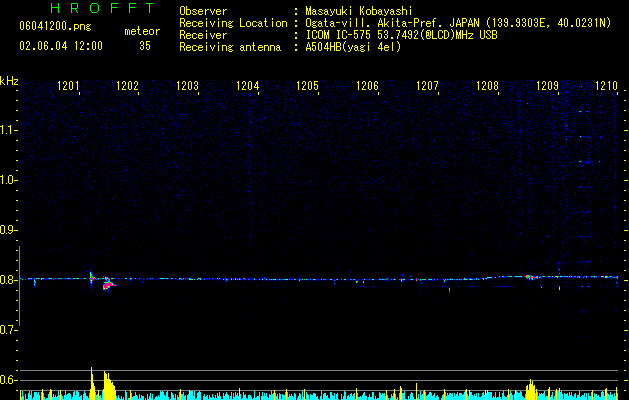Viewport: 629px width, 400px height.
Task: Click the 0.9 kHz frequency label
Action: (x=9, y=230)
